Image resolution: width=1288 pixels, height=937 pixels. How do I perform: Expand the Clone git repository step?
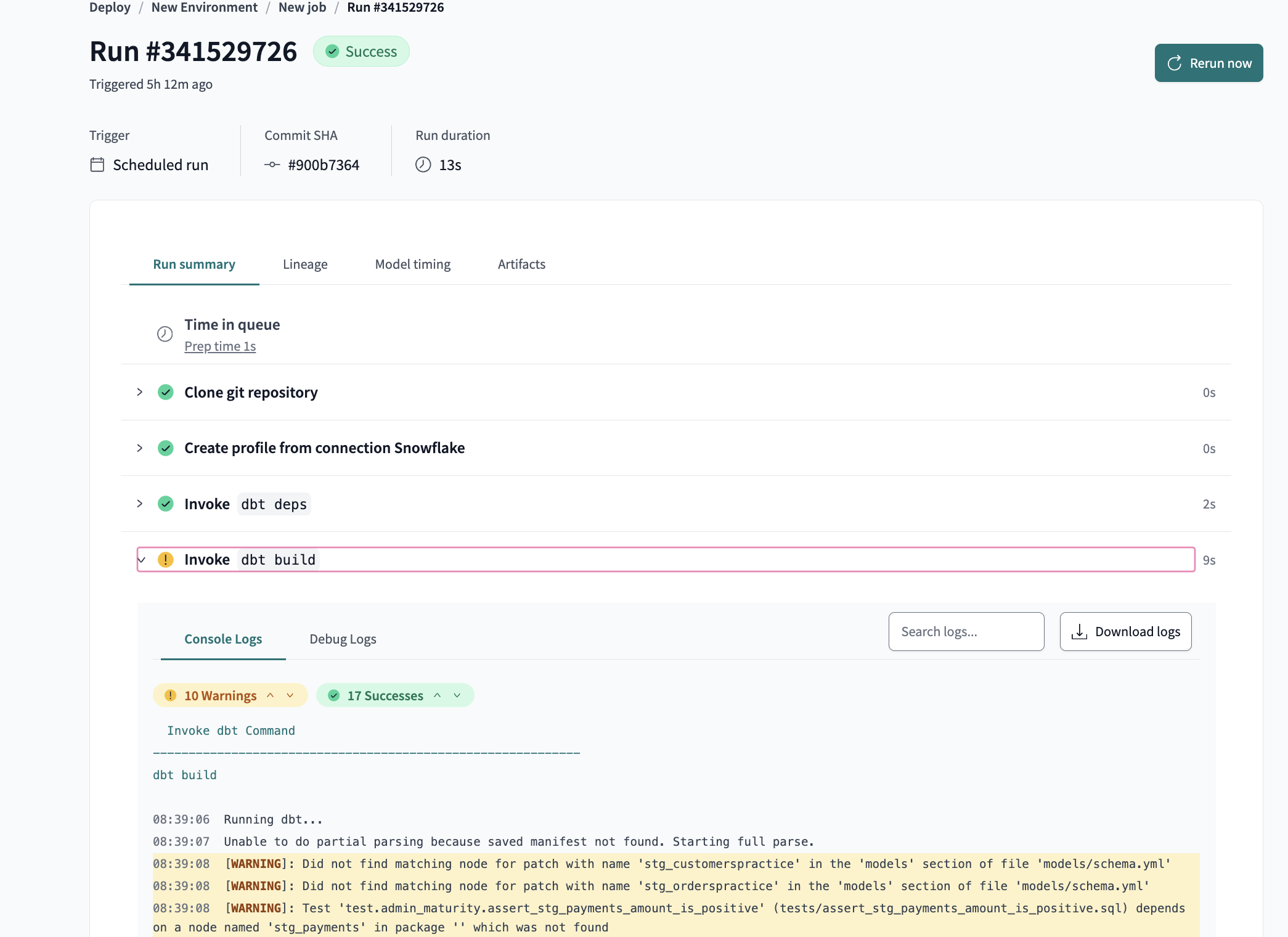pos(139,392)
